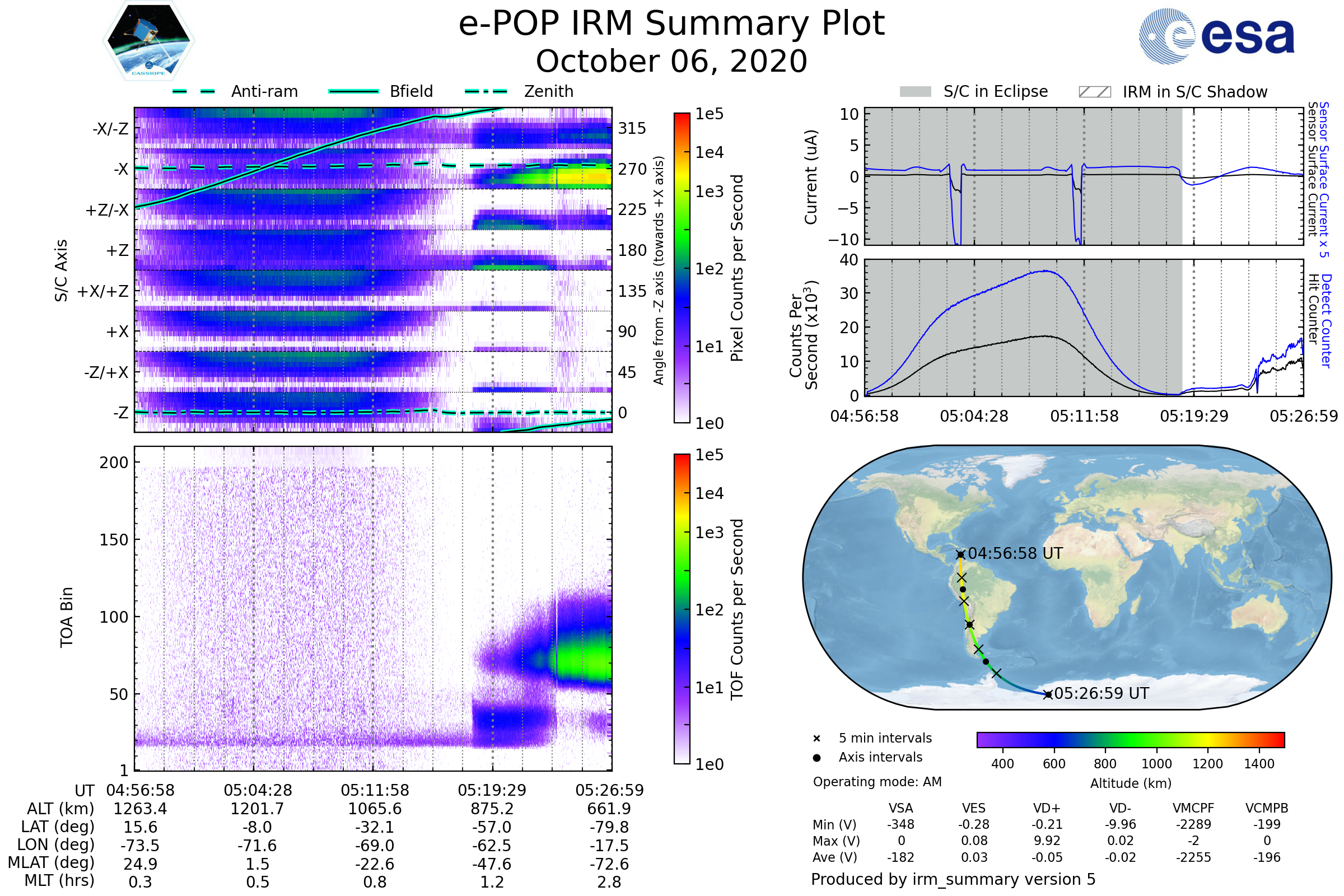Click the Altitude (km) color scale bar
Viewport: 1344px width, 896px height.
(1131, 740)
